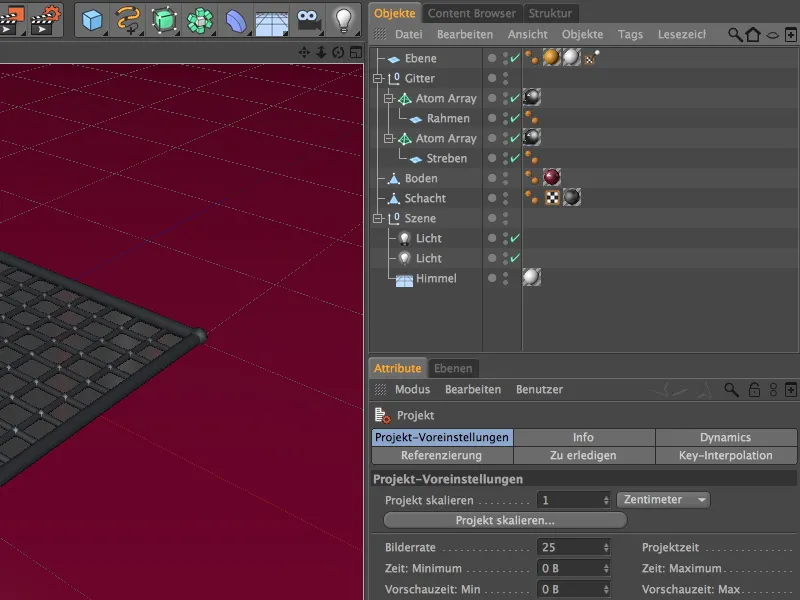Image resolution: width=800 pixels, height=600 pixels.
Task: Switch to the Struktur tab
Action: [x=550, y=13]
